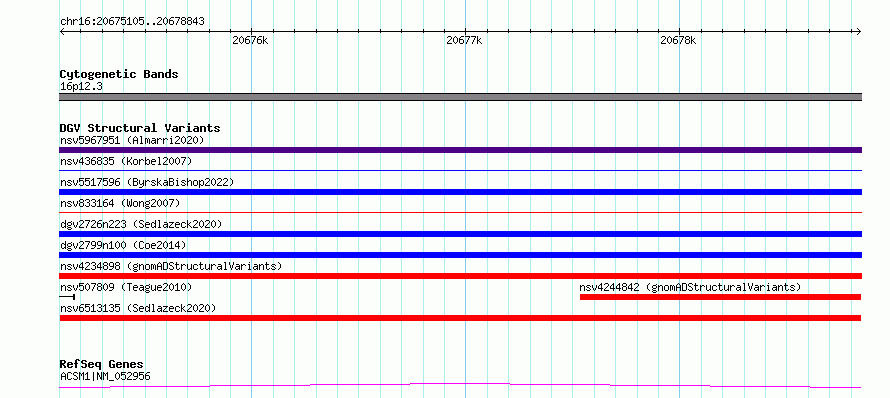Image resolution: width=890 pixels, height=398 pixels.
Task: Click the short nsv507809 Teague2010 marker
Action: 67,297
